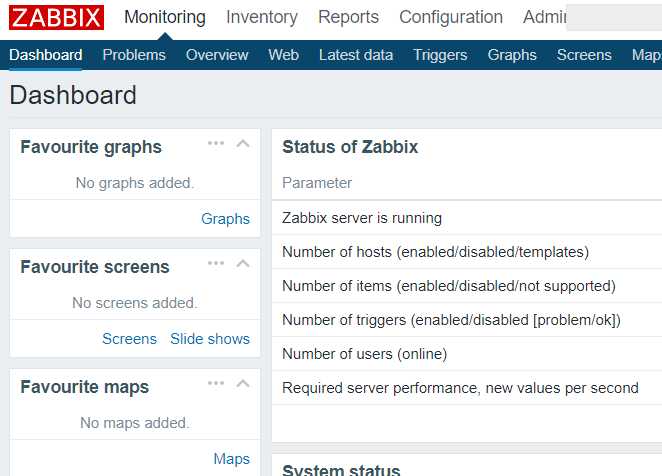Click the 'Number of items' row
This screenshot has height=476, width=662.
(467, 286)
